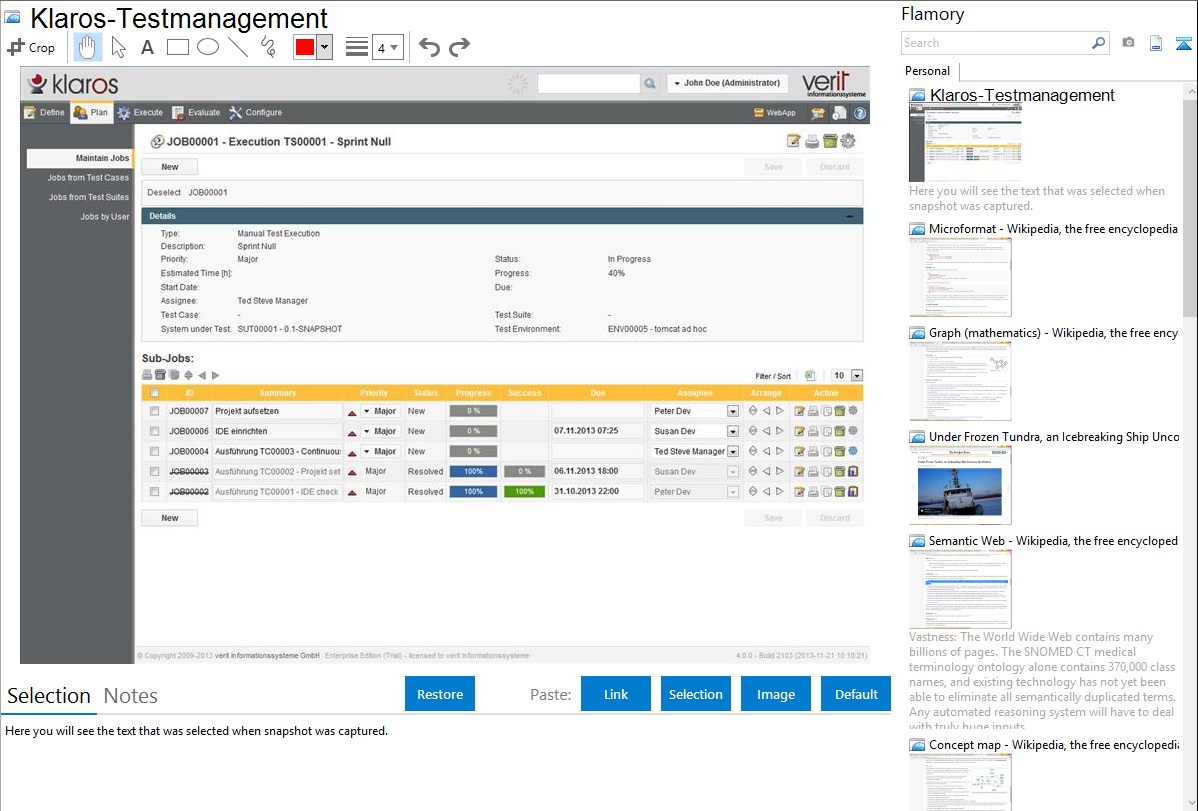The height and width of the screenshot is (811, 1198).
Task: Select the Crop tool
Action: (31, 47)
